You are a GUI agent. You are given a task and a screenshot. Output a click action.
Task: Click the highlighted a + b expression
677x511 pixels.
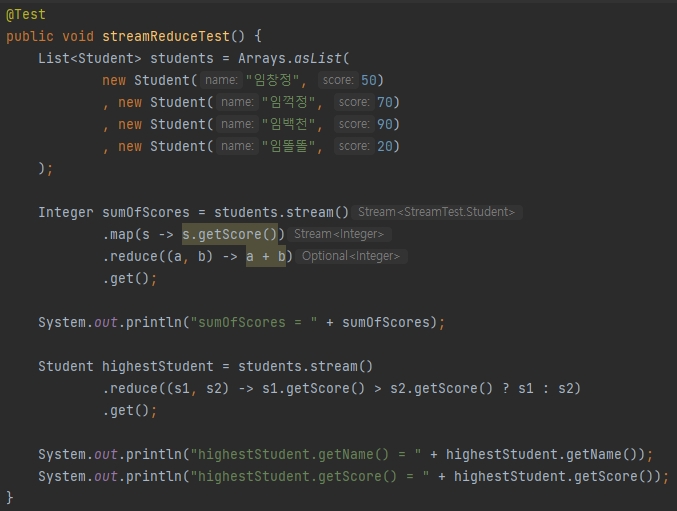(266, 256)
